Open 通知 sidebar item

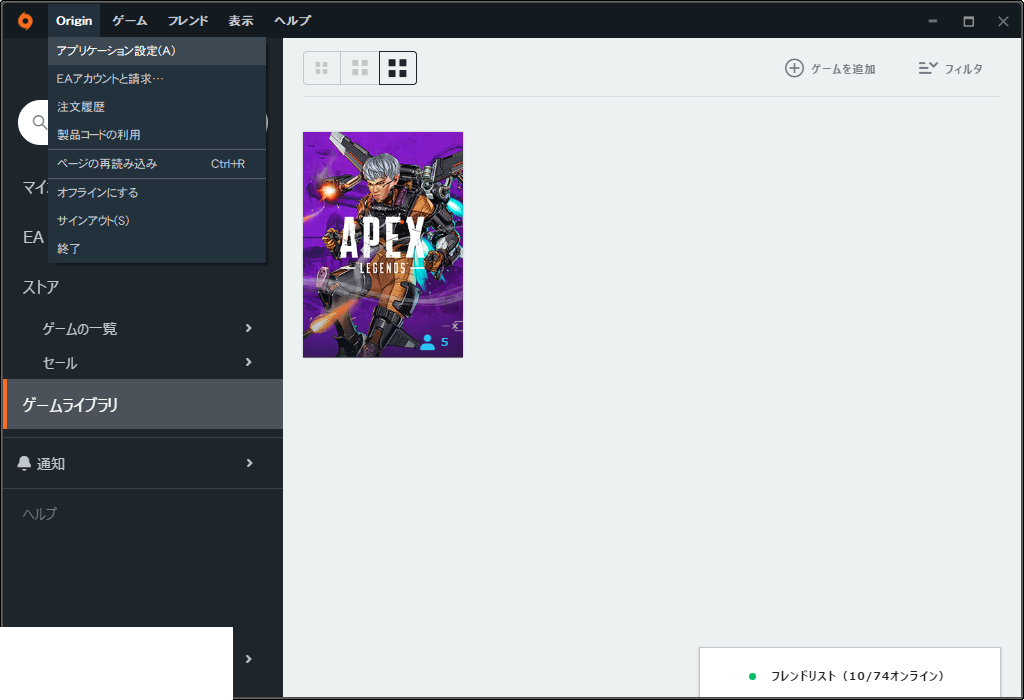(x=143, y=463)
